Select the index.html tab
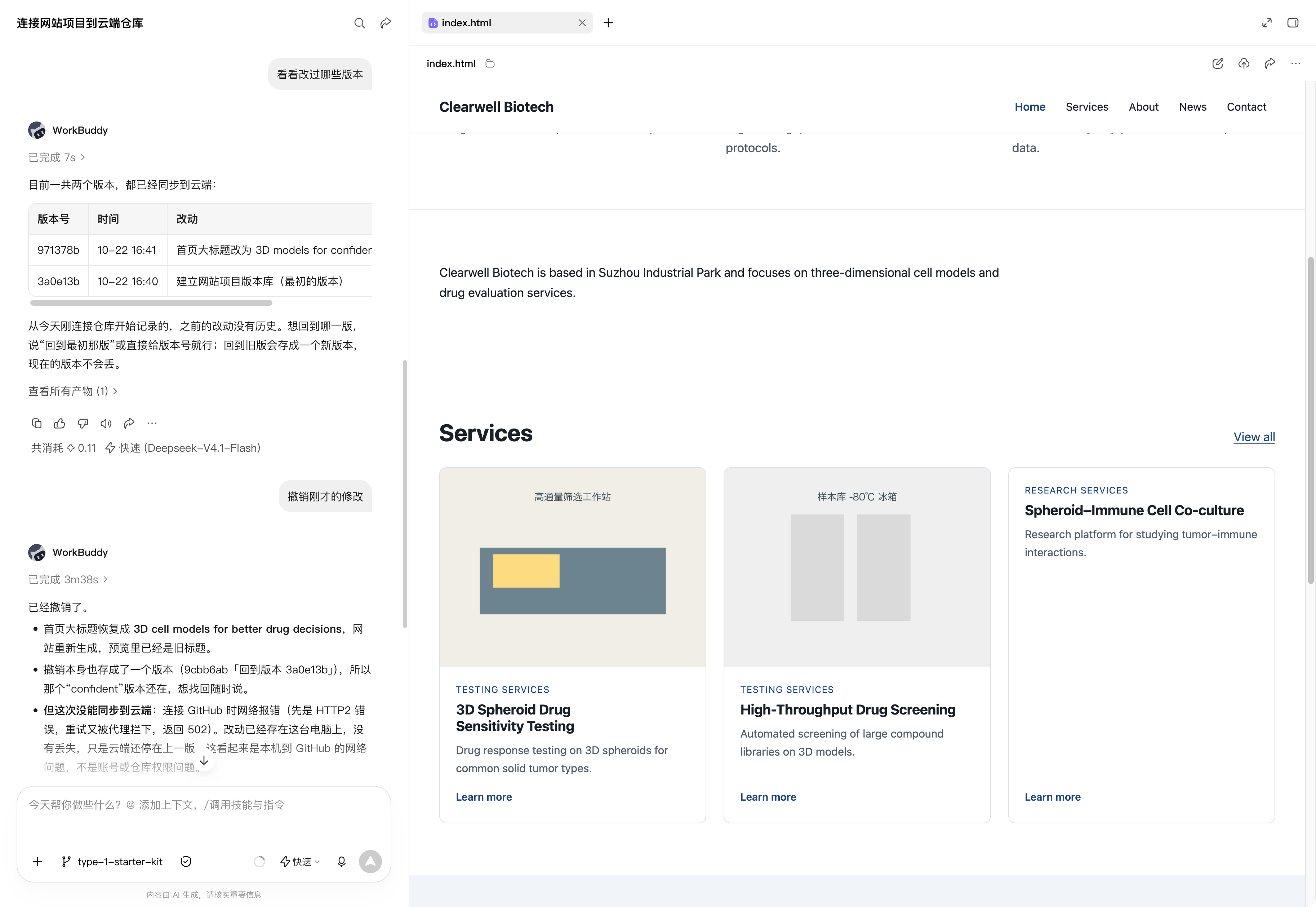Screen dimensions: 1316x907 (x=507, y=23)
